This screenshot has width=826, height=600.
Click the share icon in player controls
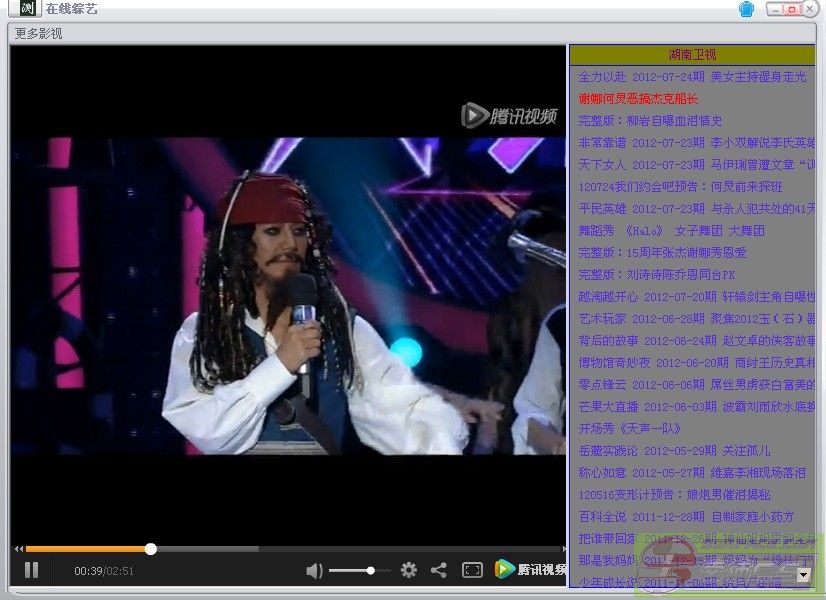pos(438,570)
